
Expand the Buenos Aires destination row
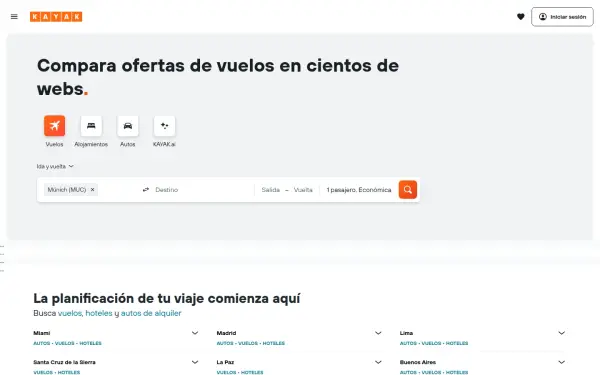point(561,362)
